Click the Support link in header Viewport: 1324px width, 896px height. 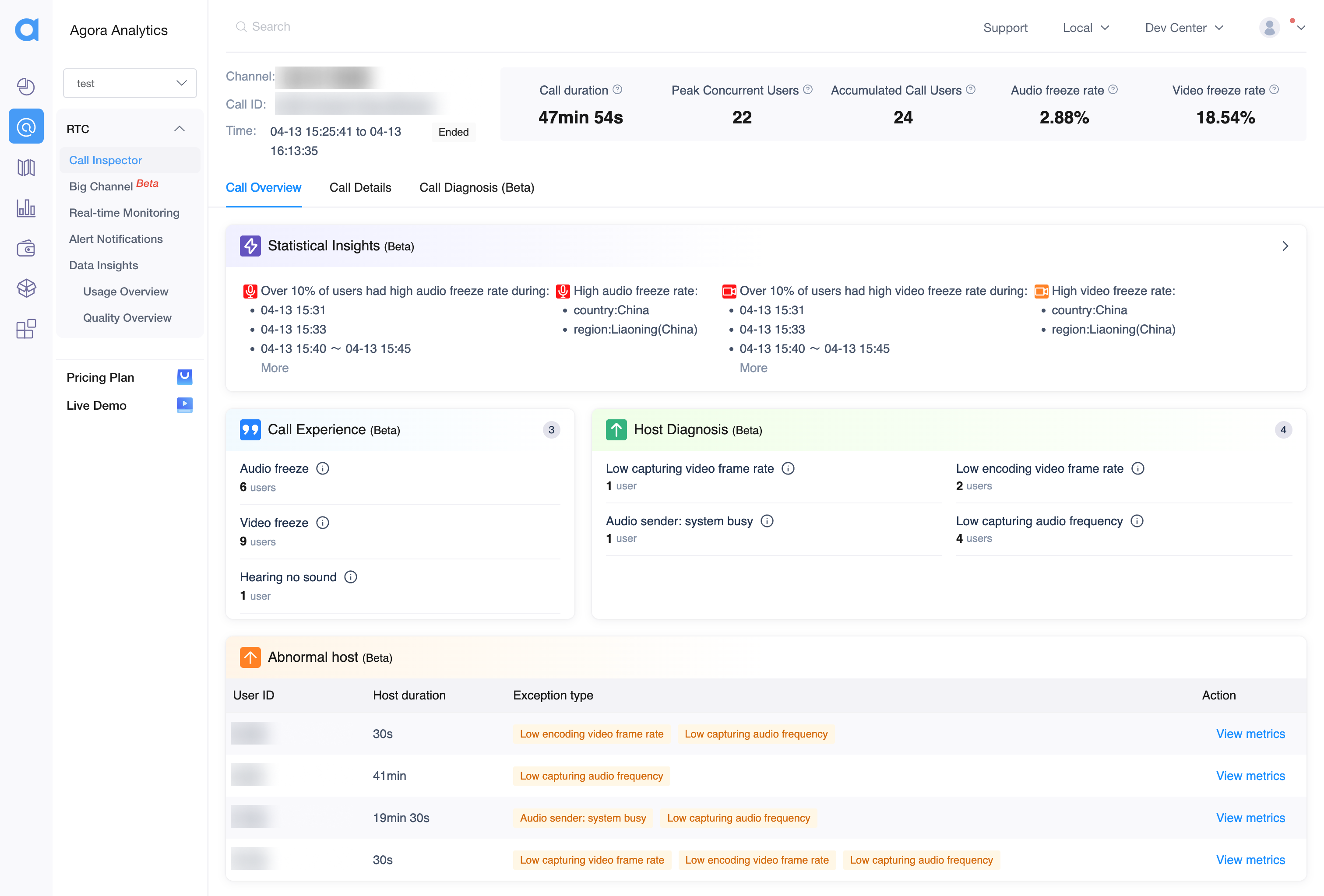pyautogui.click(x=1005, y=28)
